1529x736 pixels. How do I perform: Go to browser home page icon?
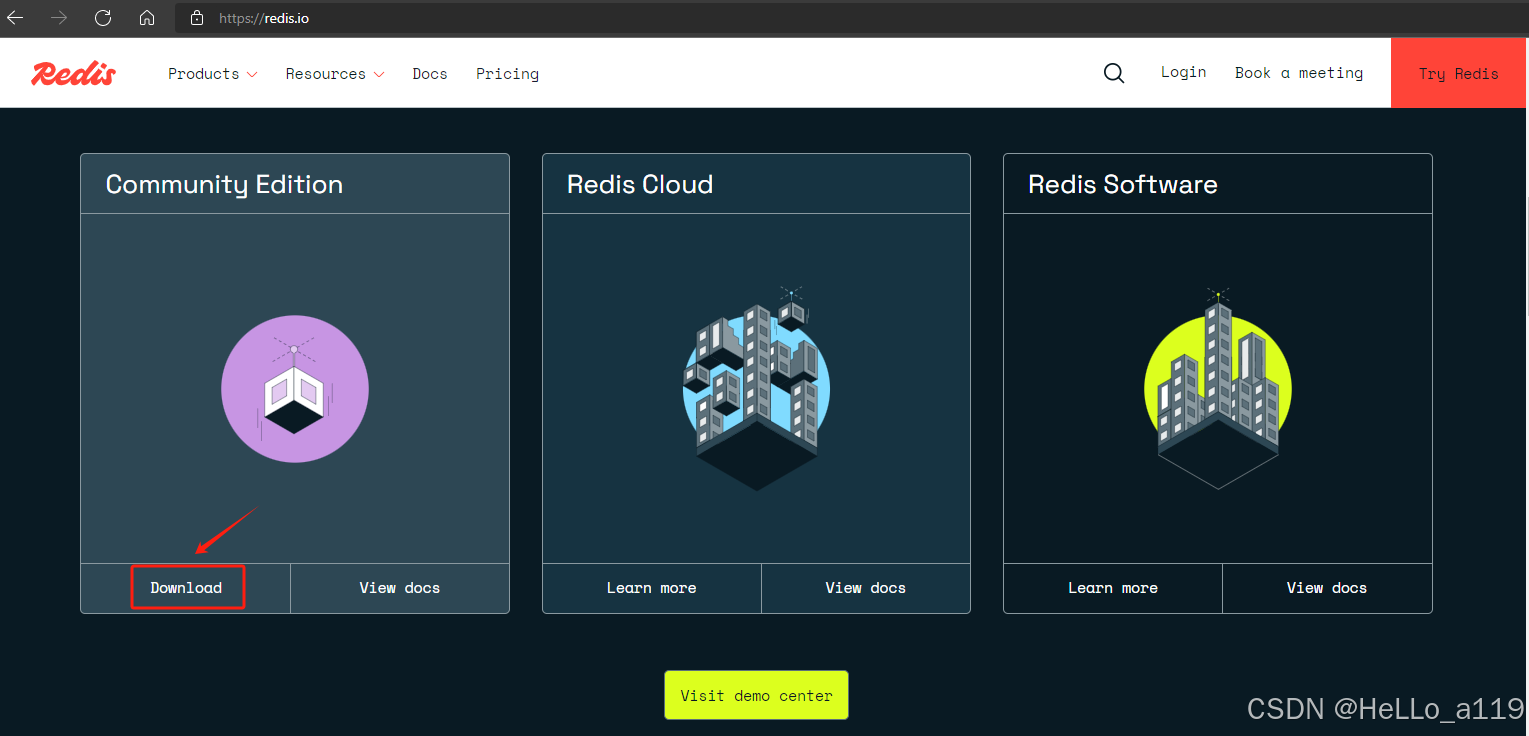147,18
